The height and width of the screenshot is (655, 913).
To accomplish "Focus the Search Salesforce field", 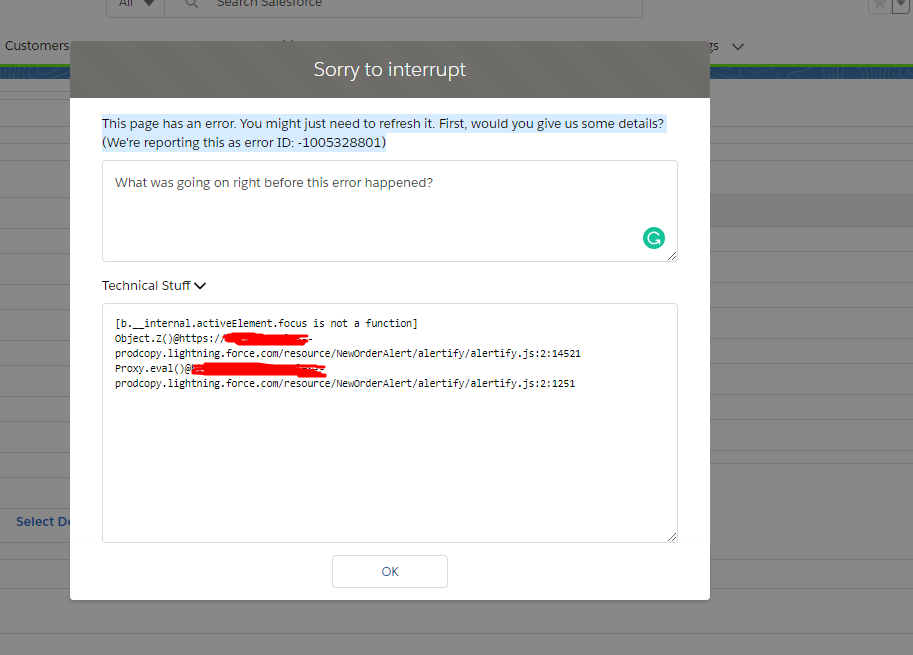I will tap(403, 5).
